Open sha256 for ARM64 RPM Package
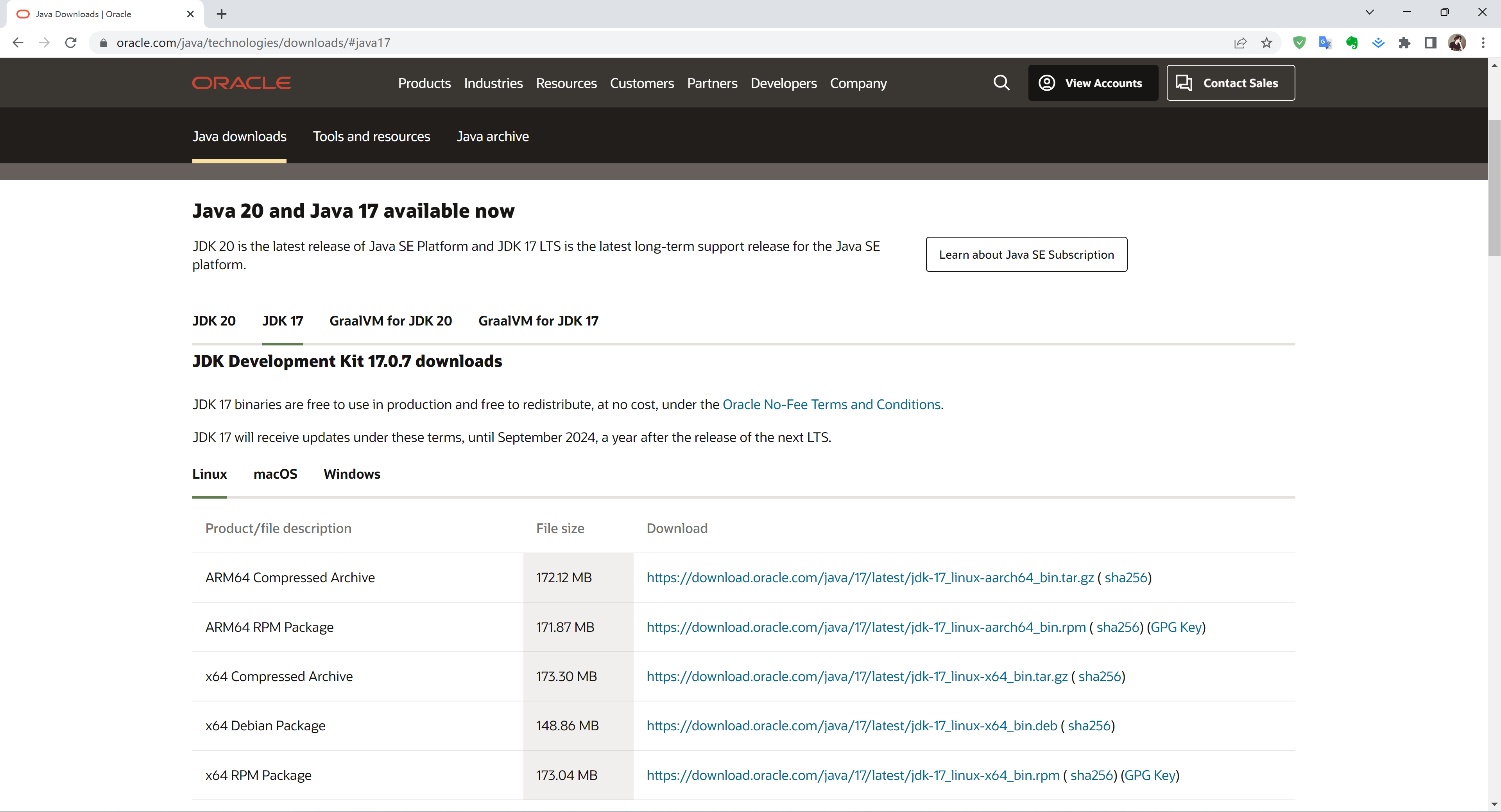The width and height of the screenshot is (1501, 812). (x=1118, y=627)
